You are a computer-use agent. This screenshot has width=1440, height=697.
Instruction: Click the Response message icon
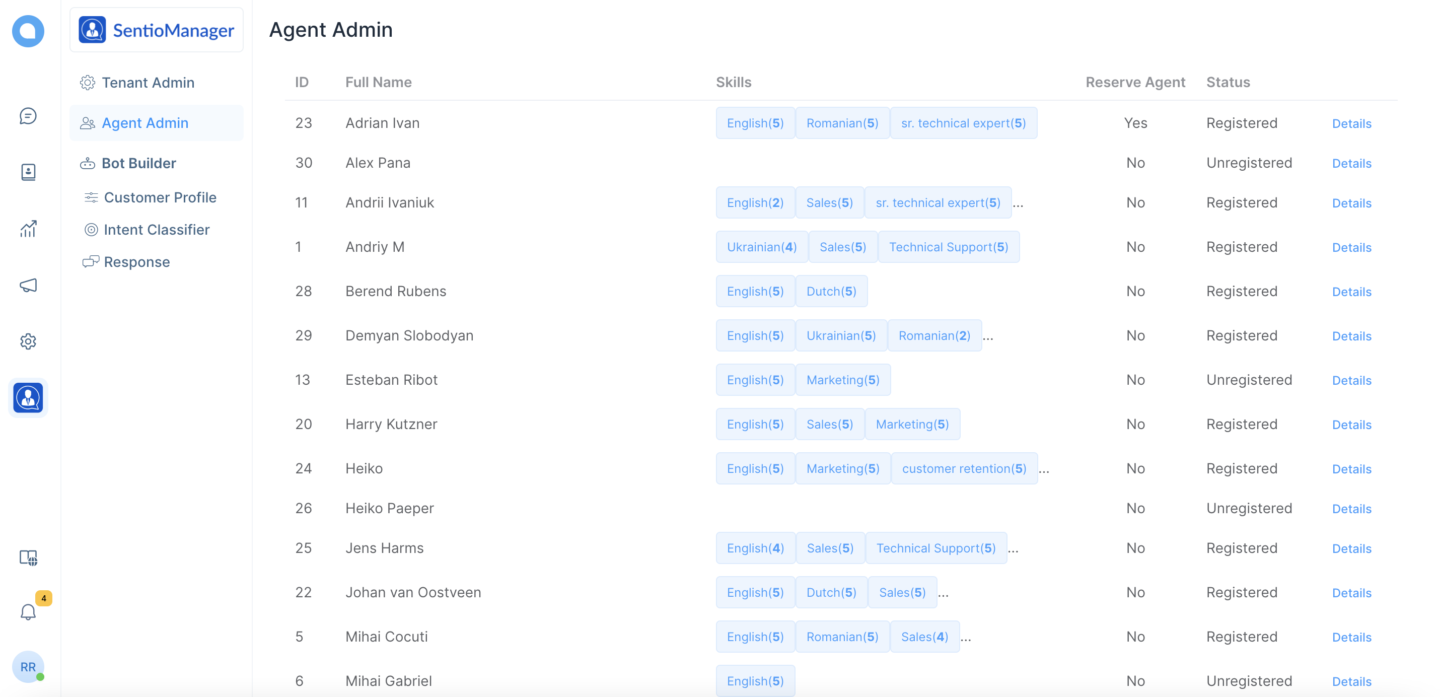[x=90, y=262]
